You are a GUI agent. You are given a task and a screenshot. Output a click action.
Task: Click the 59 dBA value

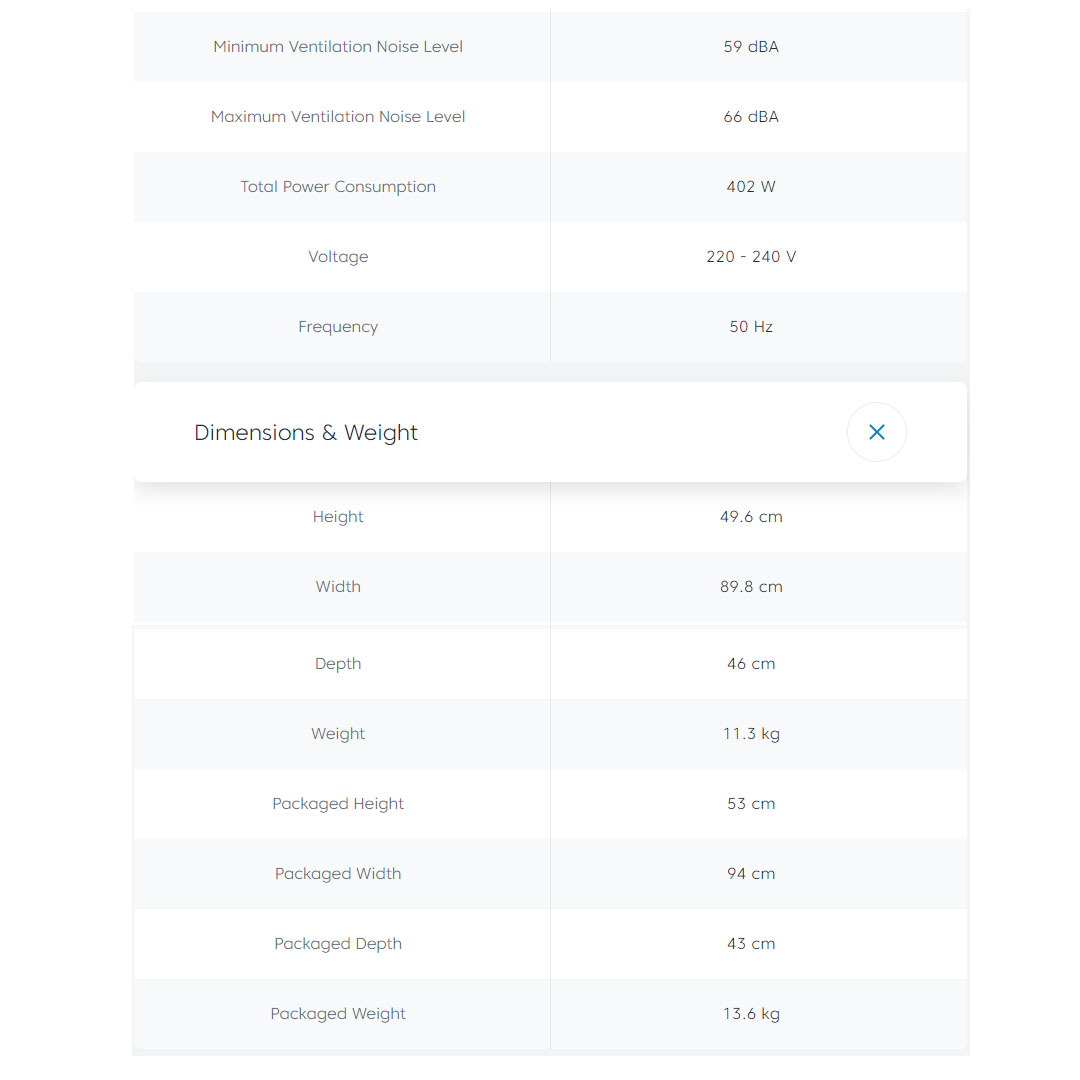point(751,47)
